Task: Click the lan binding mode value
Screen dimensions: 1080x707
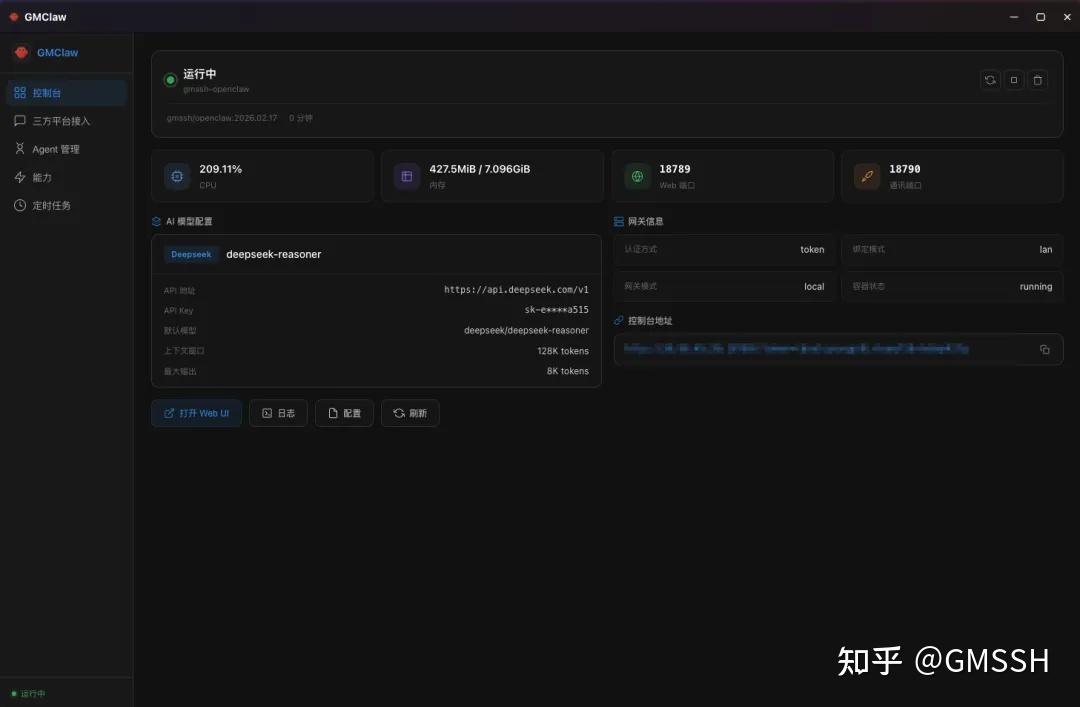Action: coord(1046,249)
